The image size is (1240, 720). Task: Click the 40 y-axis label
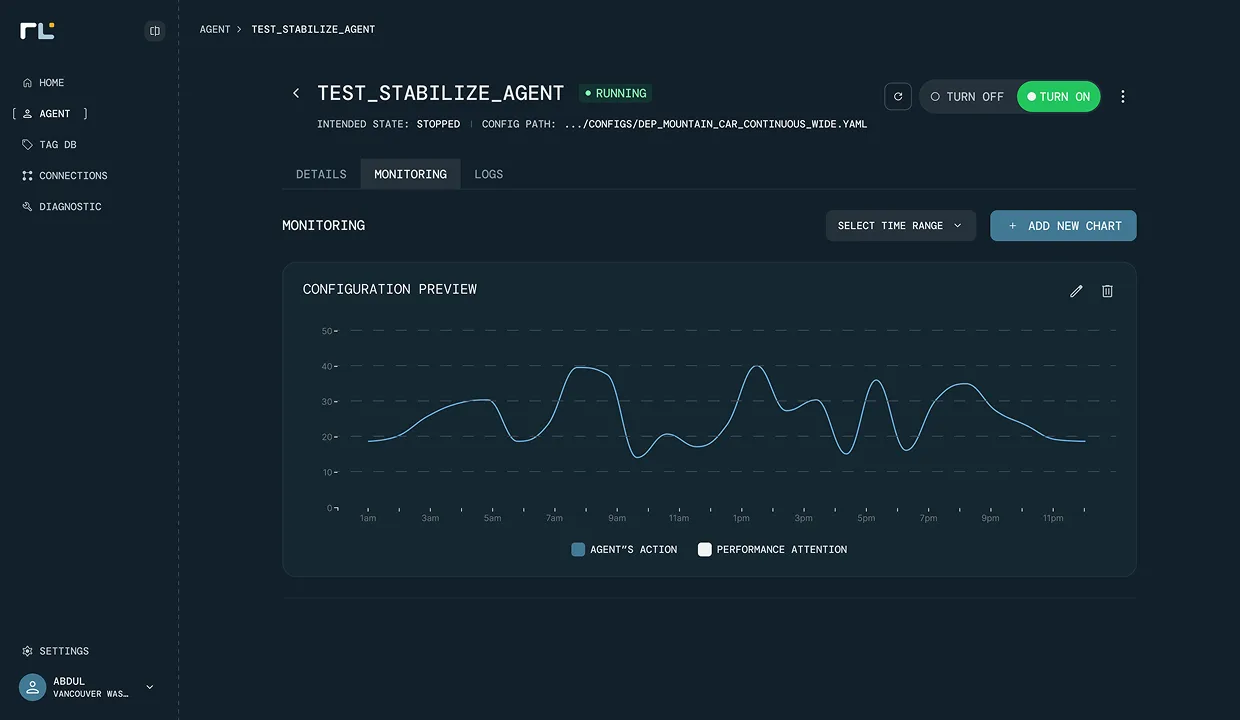point(327,366)
